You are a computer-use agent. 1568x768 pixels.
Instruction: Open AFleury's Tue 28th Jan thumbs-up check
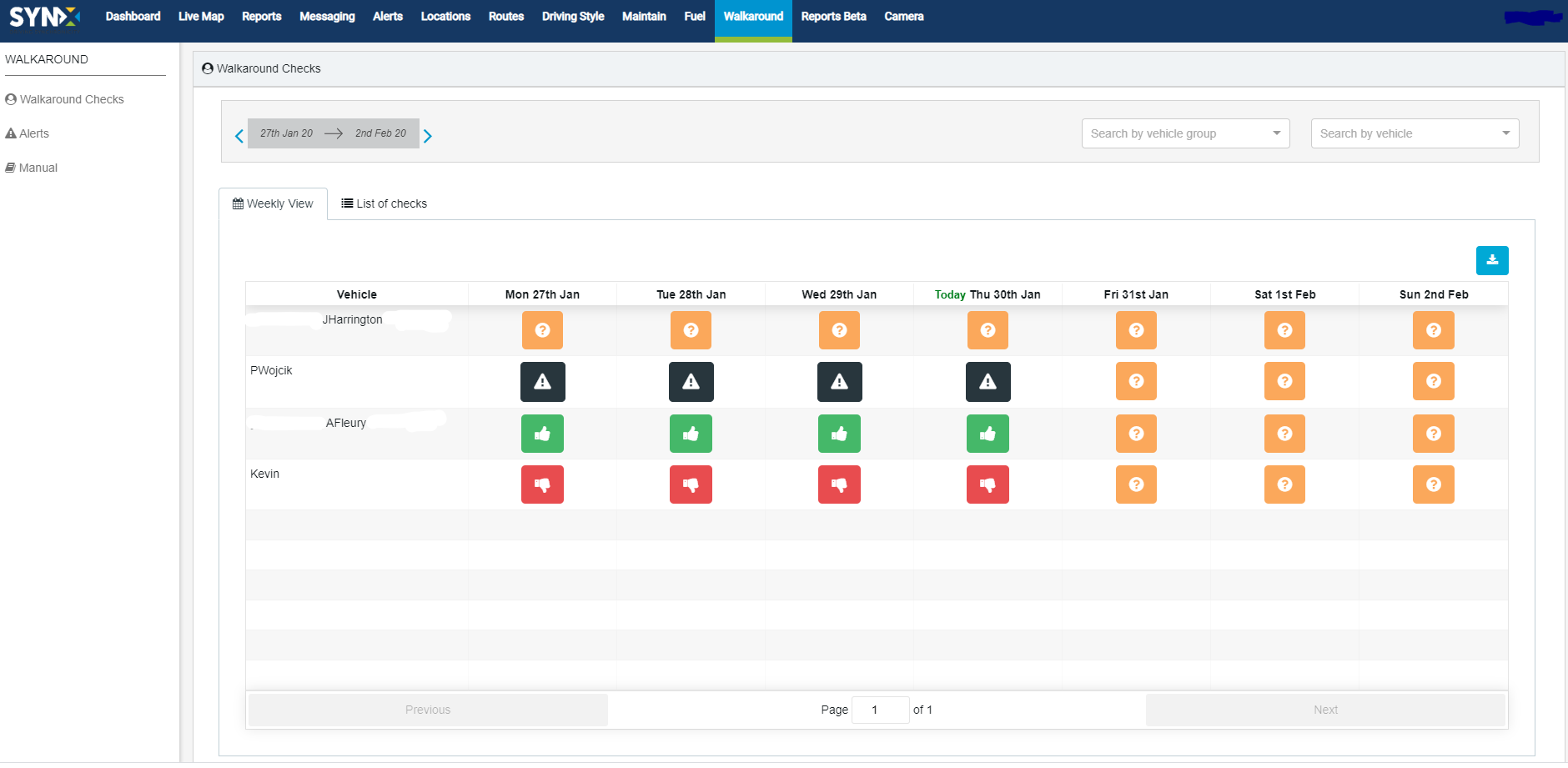click(691, 434)
